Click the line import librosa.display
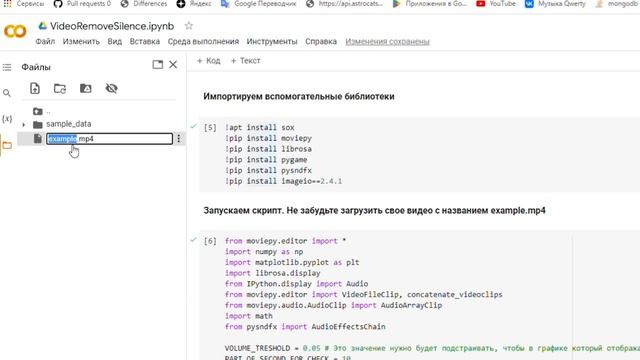640x360 pixels. click(273, 273)
